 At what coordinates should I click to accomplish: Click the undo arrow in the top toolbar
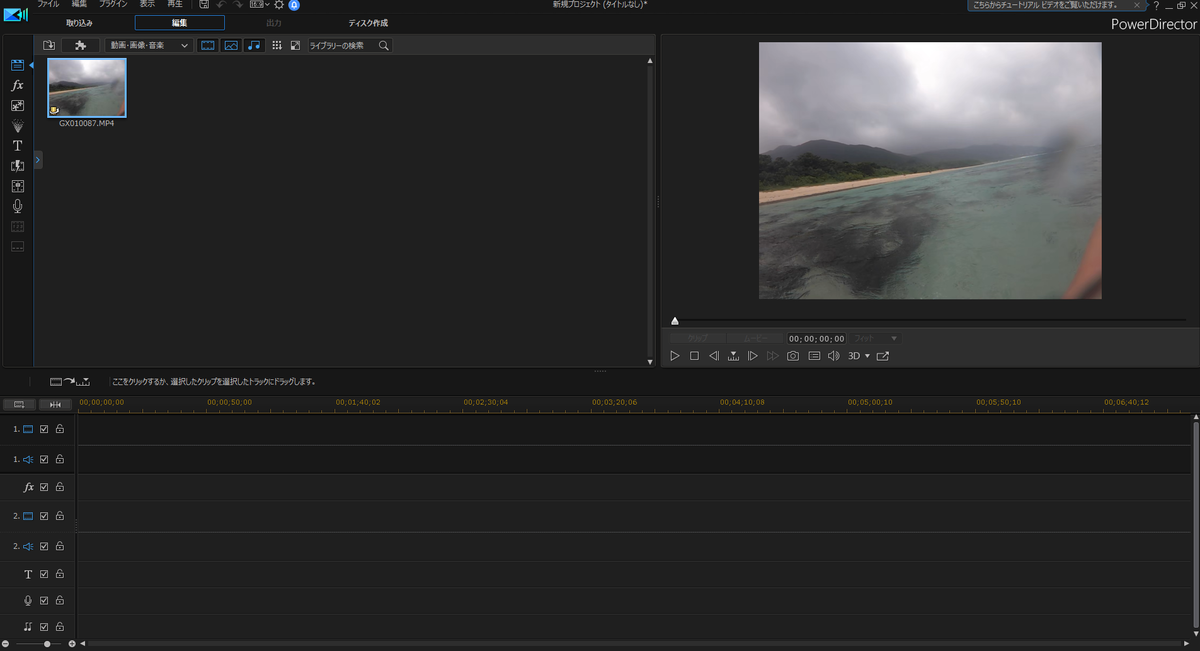(x=220, y=5)
